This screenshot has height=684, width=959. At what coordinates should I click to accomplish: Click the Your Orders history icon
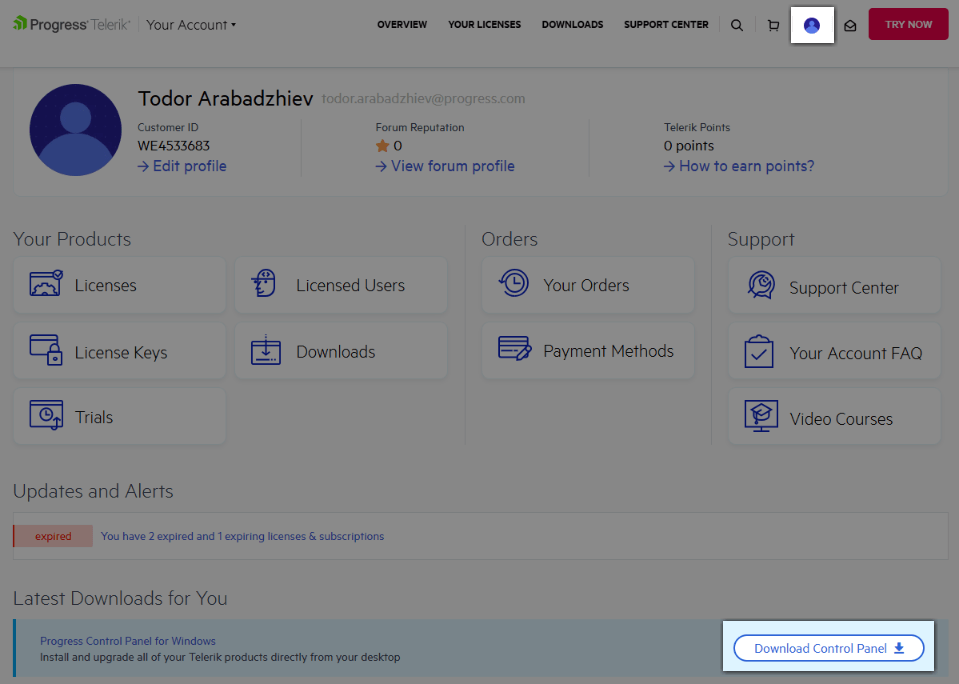[x=513, y=284]
